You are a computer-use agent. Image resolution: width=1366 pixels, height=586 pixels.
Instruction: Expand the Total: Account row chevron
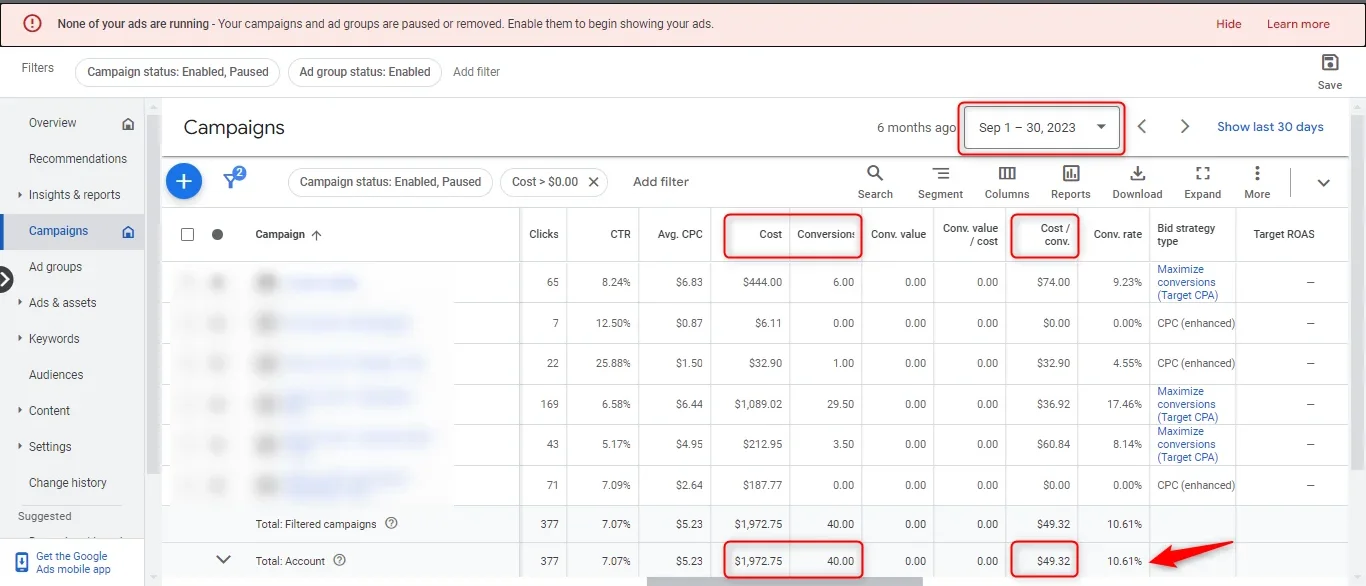tap(224, 560)
